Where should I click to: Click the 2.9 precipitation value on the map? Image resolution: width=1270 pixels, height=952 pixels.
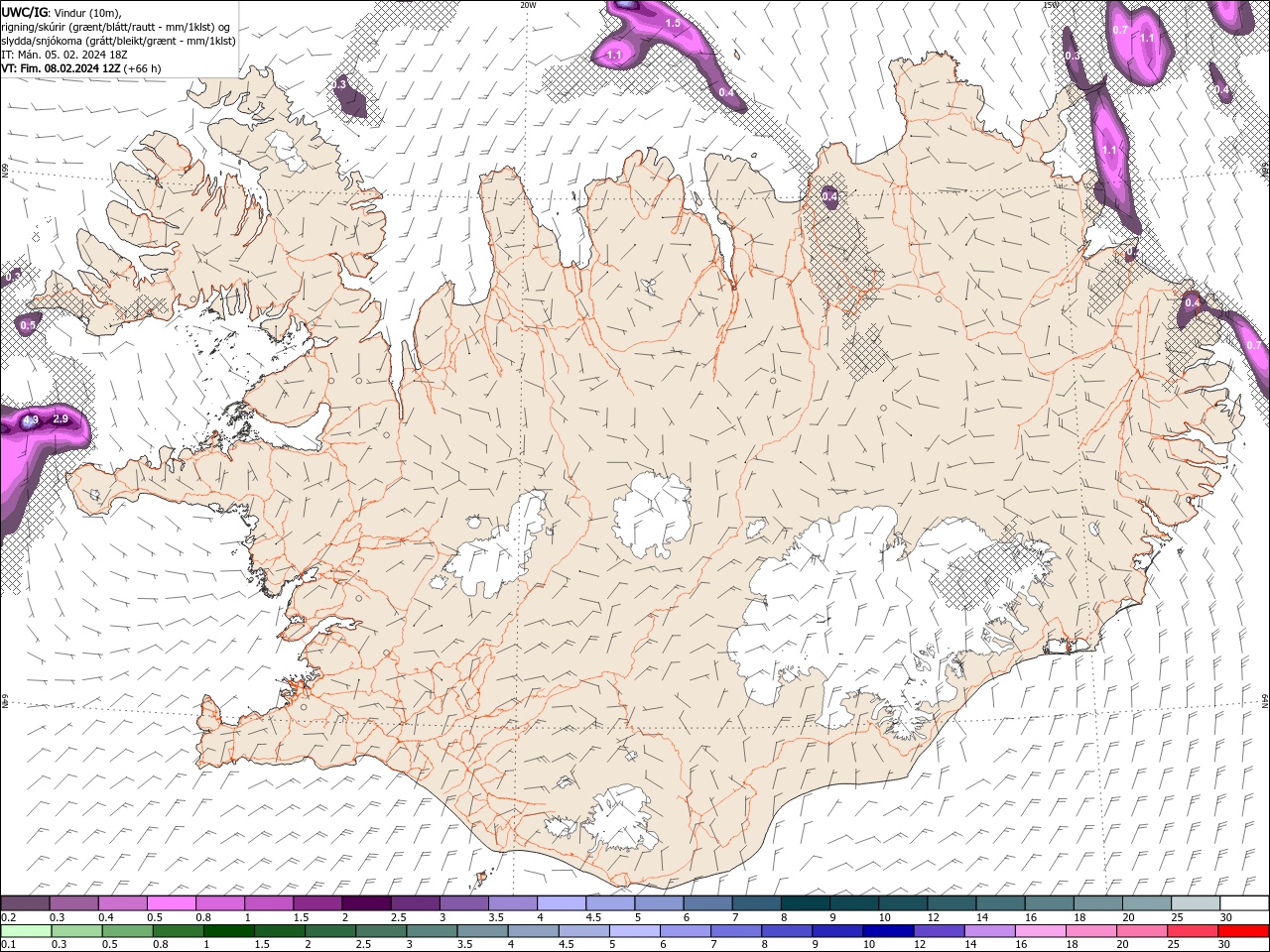pyautogui.click(x=61, y=419)
